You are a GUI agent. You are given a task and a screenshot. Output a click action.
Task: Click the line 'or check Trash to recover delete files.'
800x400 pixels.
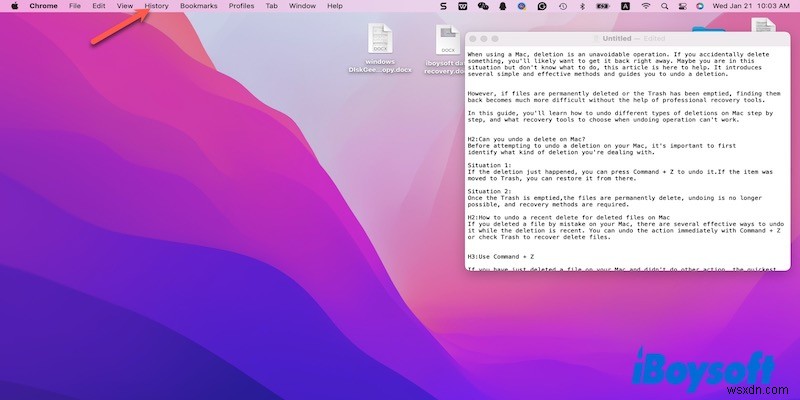[x=539, y=237]
